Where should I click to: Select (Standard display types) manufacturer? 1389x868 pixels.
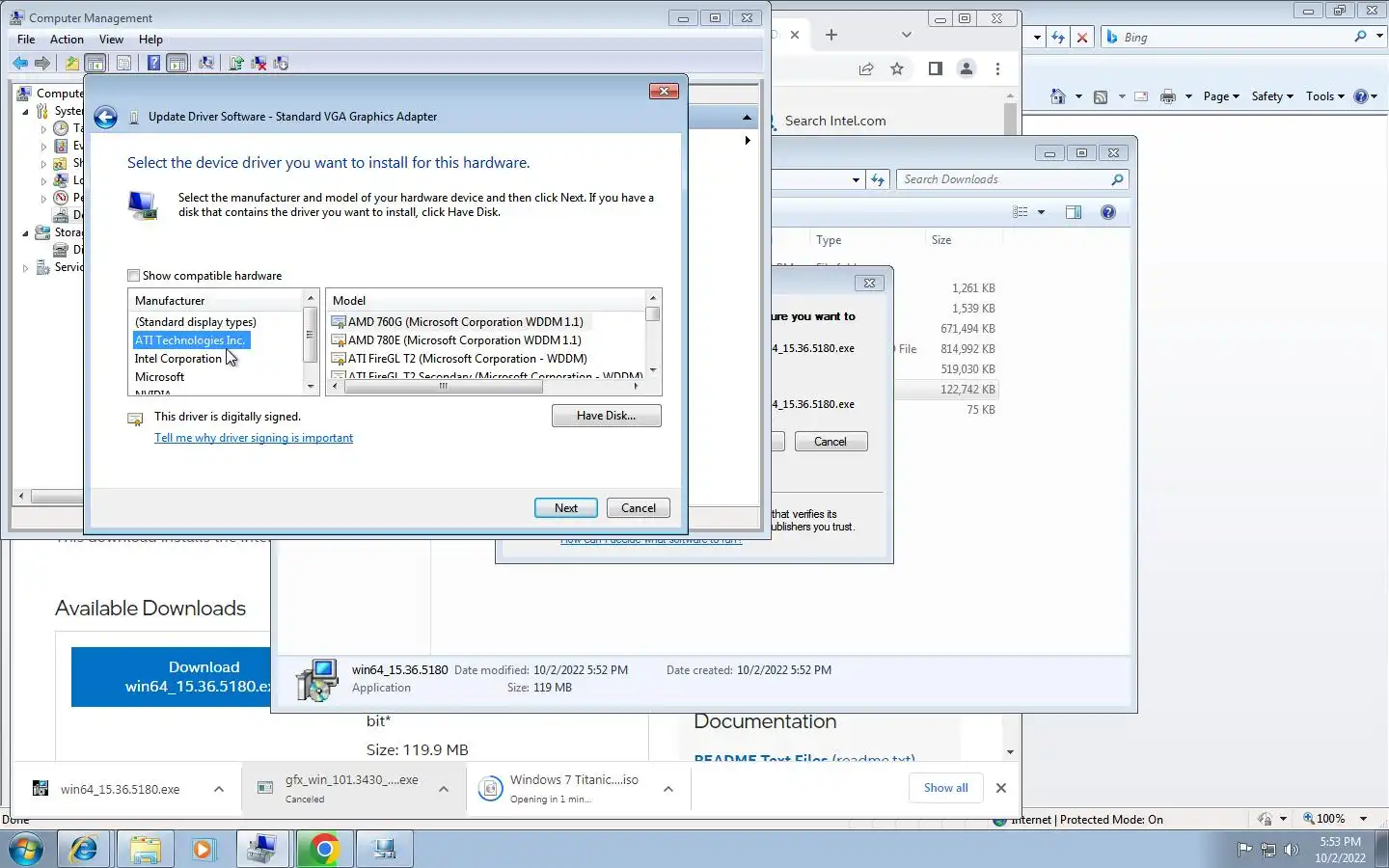pyautogui.click(x=196, y=322)
